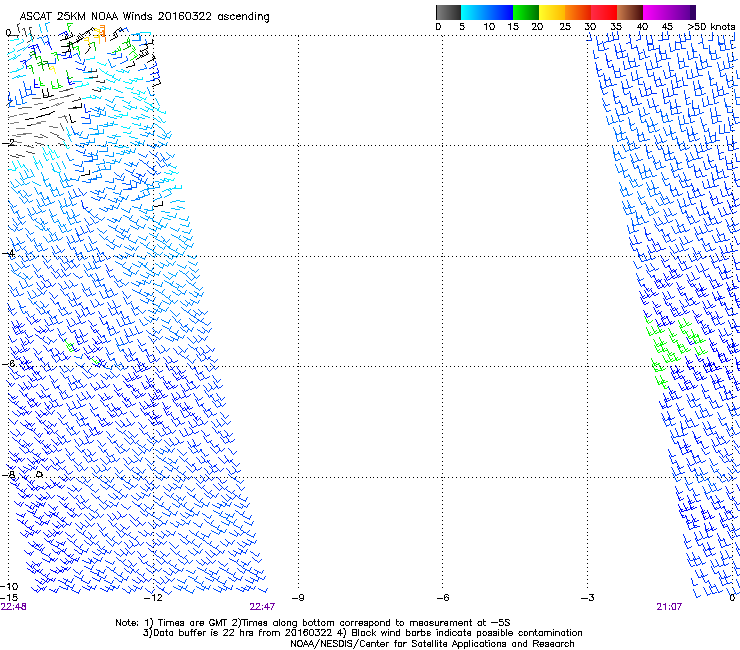This screenshot has width=740, height=650.
Task: Click the '>50 knots' legend label
Action: click(711, 26)
